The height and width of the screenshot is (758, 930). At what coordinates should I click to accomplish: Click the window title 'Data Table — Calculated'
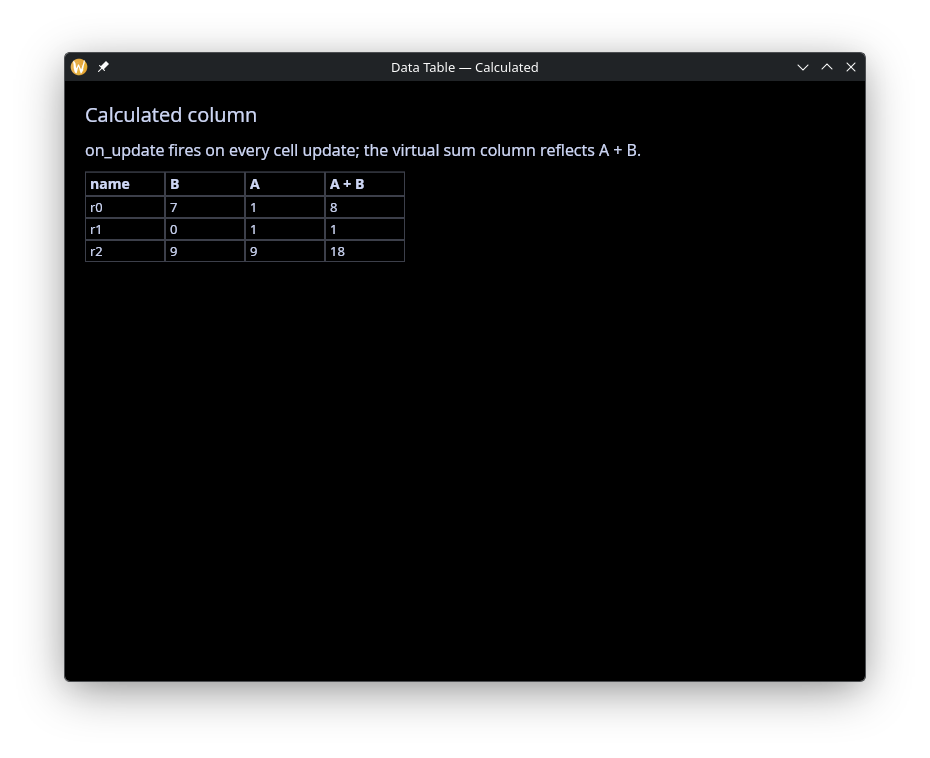click(464, 68)
